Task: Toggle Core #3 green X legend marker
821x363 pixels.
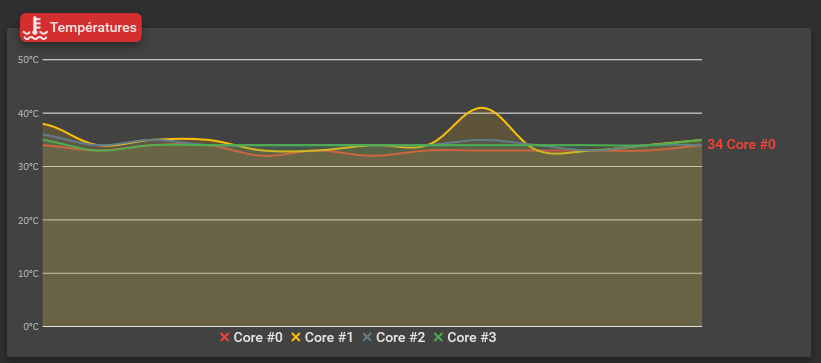Action: pyautogui.click(x=438, y=337)
